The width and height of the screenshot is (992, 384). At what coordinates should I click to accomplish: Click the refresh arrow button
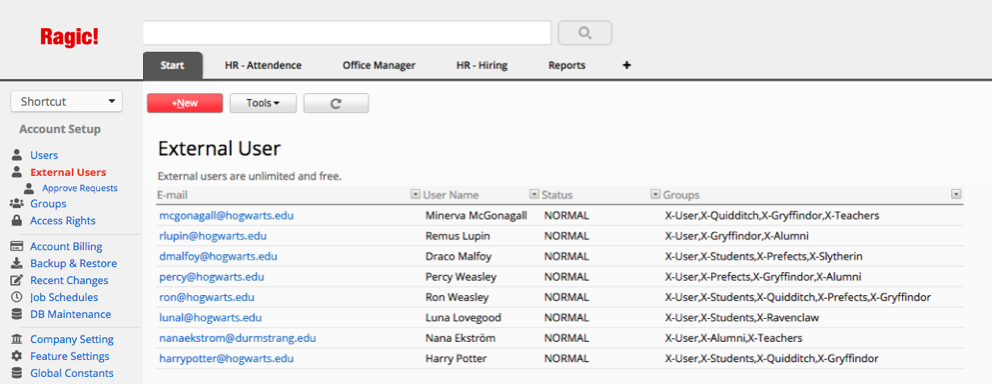336,103
